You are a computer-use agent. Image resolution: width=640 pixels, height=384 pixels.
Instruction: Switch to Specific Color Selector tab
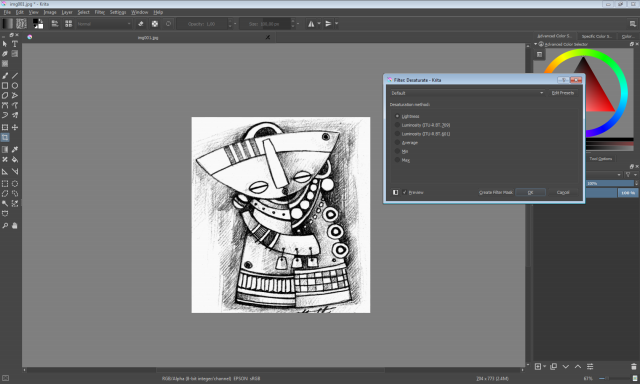click(x=596, y=36)
